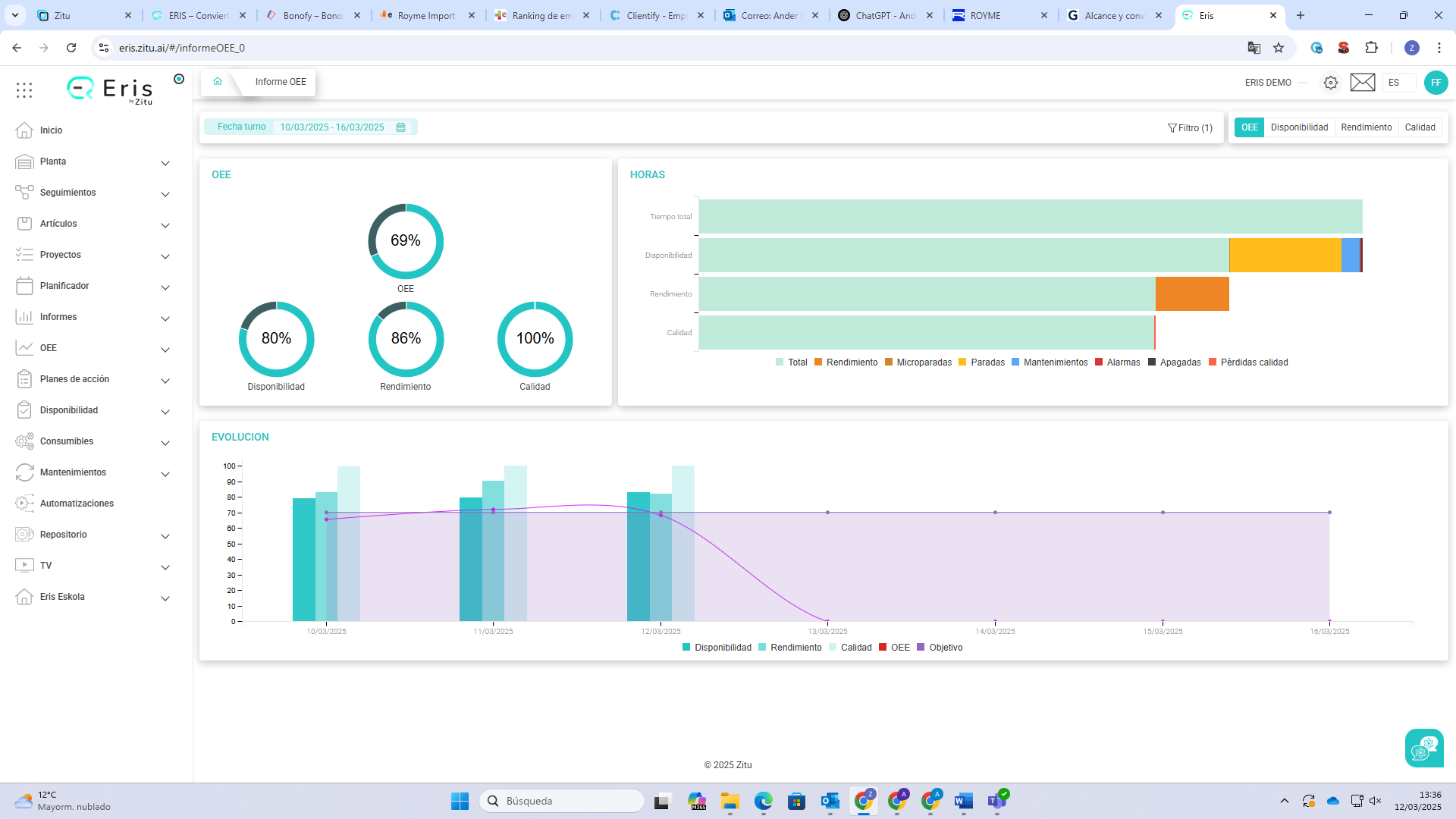Open the mail envelope icon

pyautogui.click(x=1363, y=83)
